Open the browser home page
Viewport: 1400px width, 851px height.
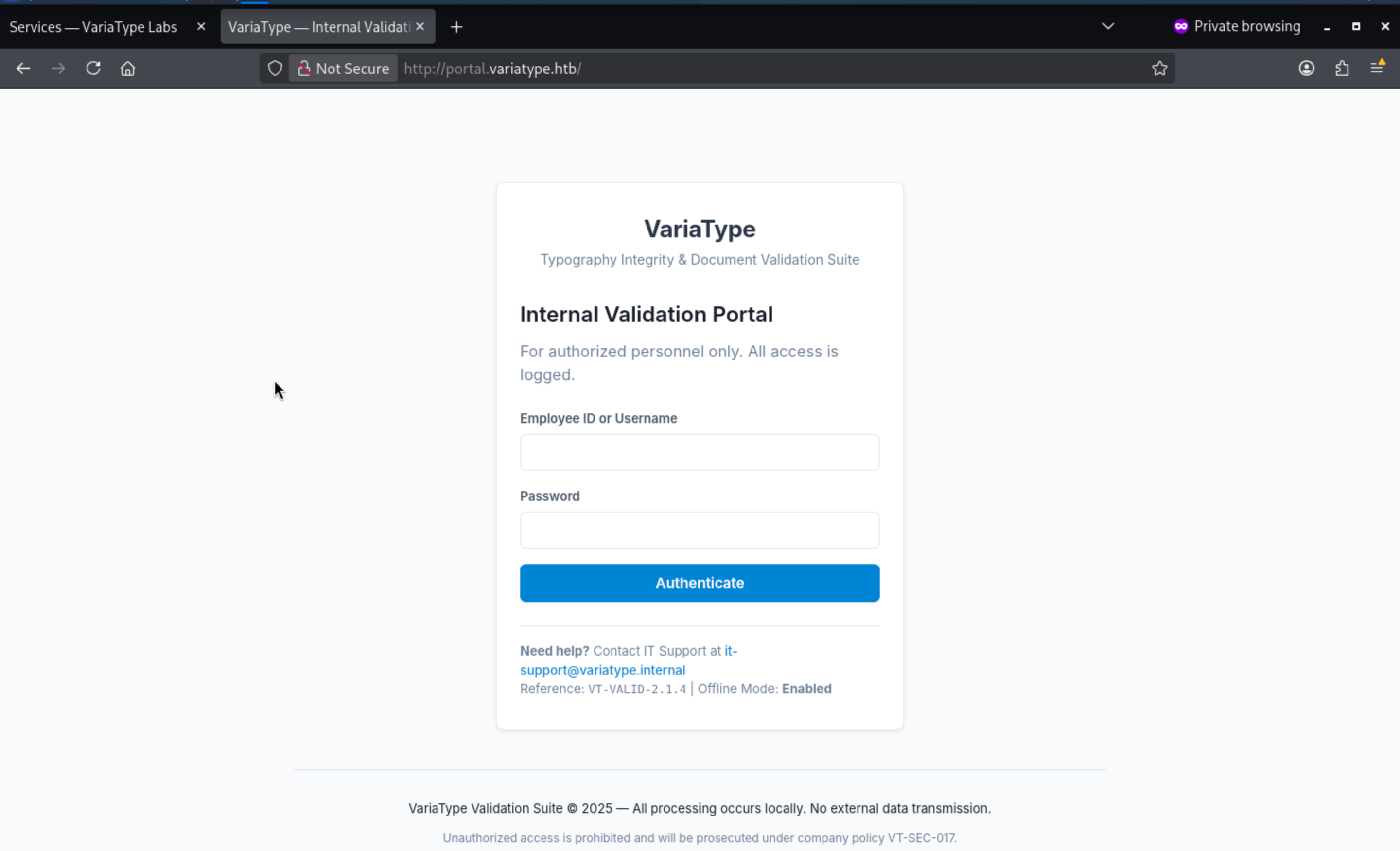pos(128,69)
